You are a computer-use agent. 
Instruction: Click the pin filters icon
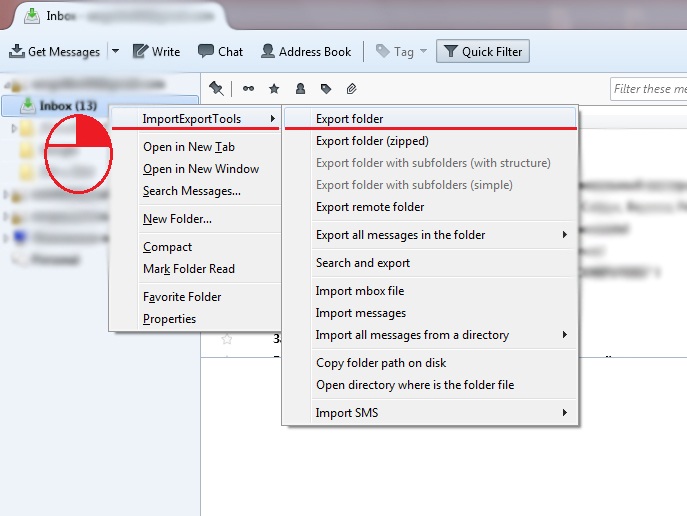point(216,89)
